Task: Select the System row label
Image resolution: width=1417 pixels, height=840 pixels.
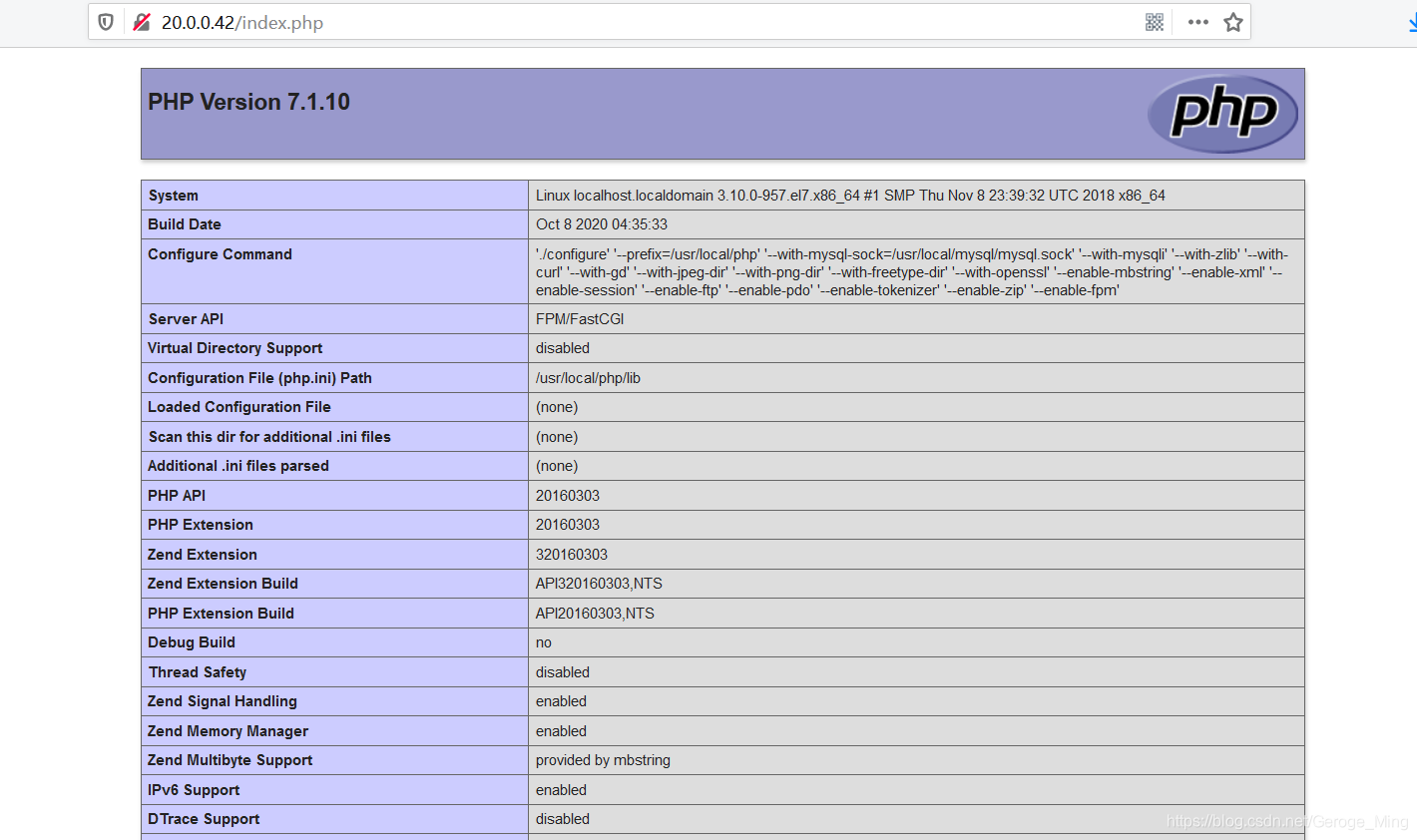Action: click(174, 196)
